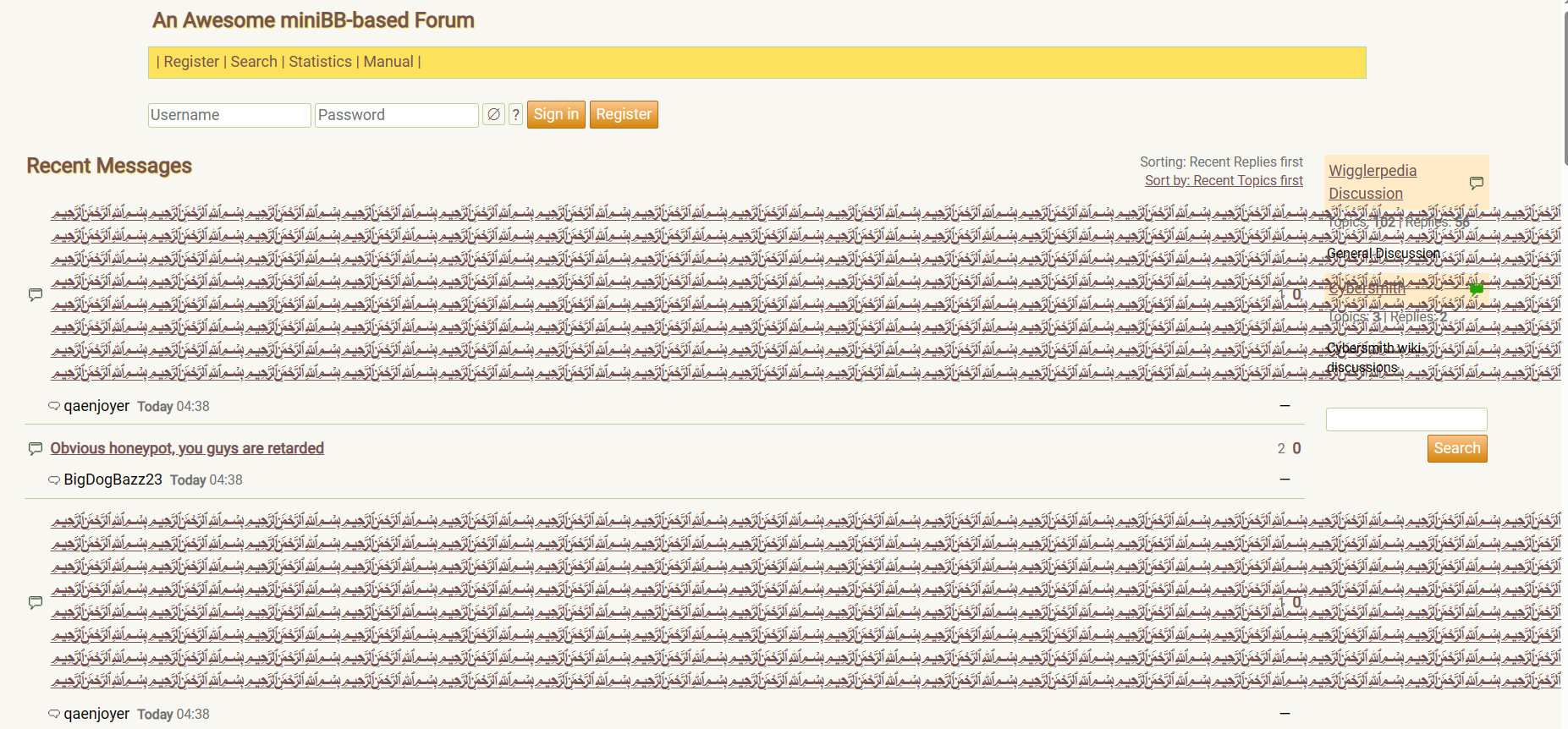The image size is (1568, 729).
Task: Click the sidebar Search button
Action: (1457, 448)
